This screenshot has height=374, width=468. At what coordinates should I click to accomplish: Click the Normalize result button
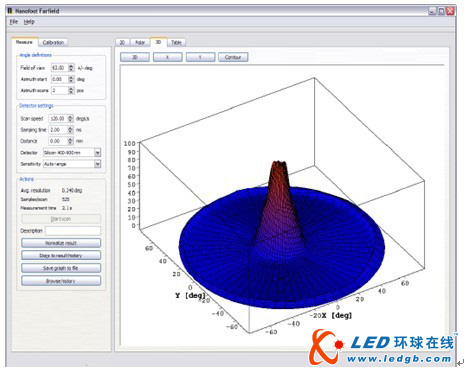click(x=61, y=243)
